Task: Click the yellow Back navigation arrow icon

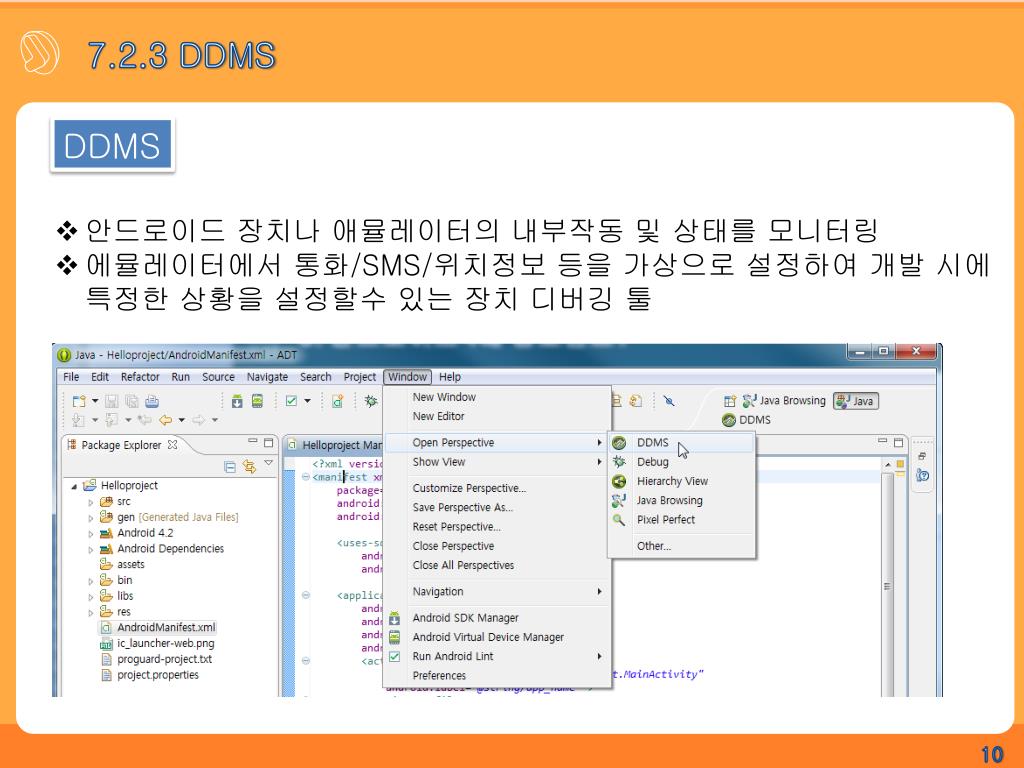Action: pos(166,420)
